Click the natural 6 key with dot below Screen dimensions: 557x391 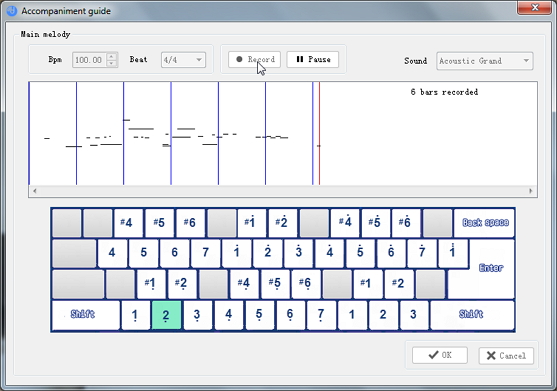290,315
